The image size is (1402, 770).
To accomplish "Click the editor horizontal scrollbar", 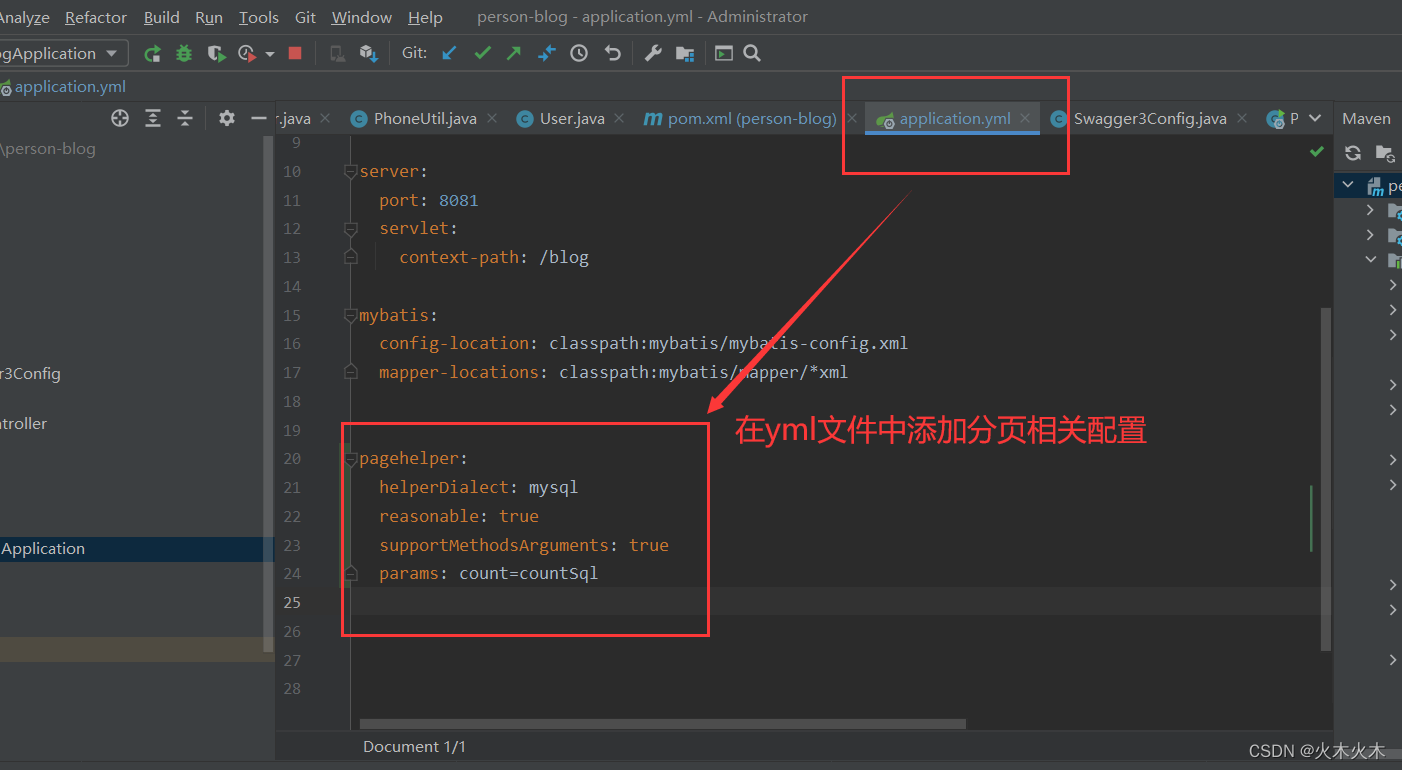I will [x=662, y=724].
